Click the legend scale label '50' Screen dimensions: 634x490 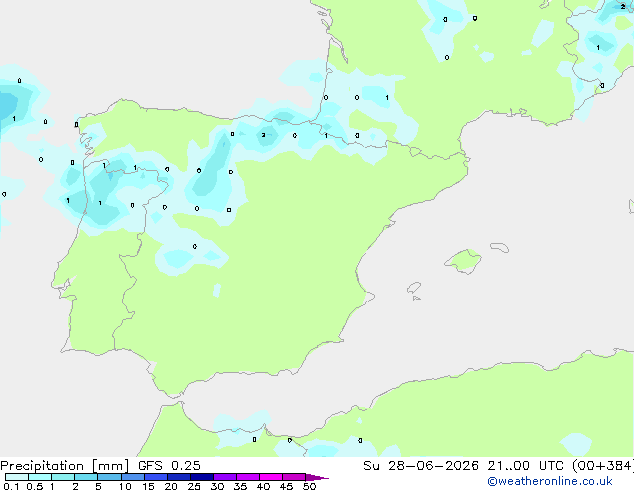point(309,486)
